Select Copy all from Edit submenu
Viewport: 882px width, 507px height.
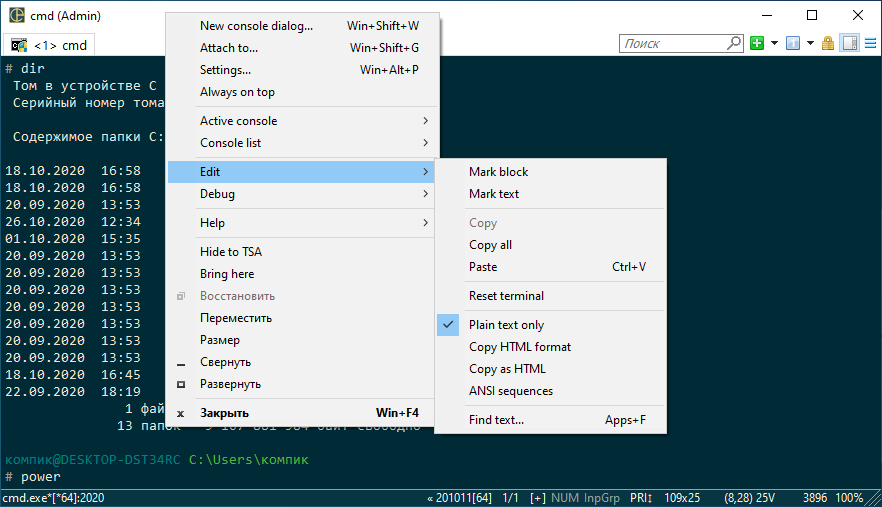click(x=490, y=245)
